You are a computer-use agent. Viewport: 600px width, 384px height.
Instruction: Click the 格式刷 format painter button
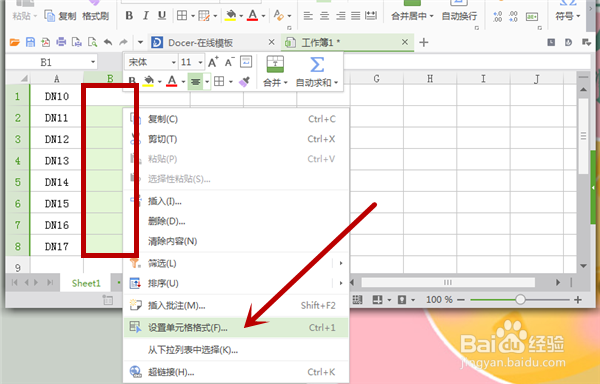(x=96, y=16)
